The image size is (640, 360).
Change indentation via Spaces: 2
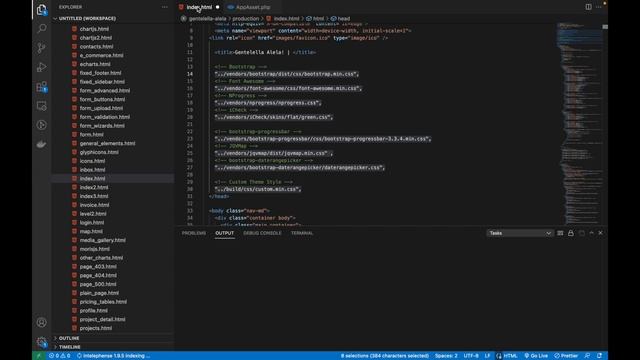(446, 356)
